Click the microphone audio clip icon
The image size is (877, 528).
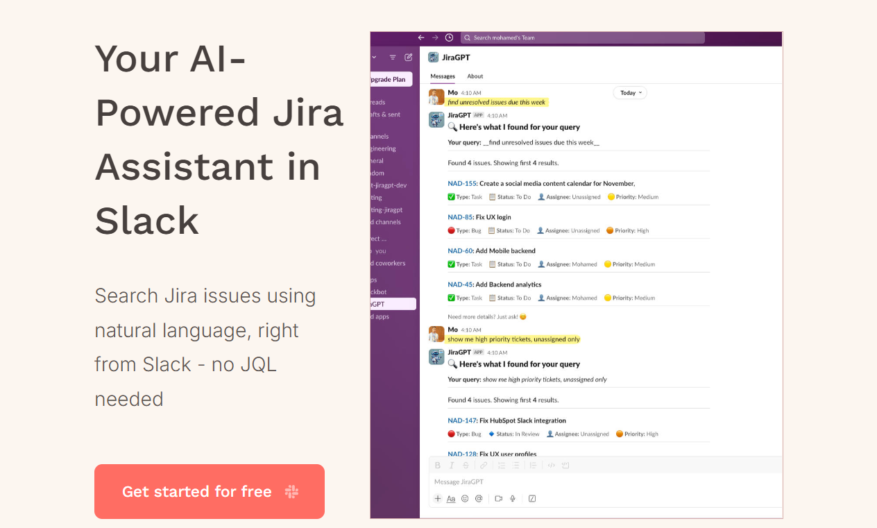point(512,498)
